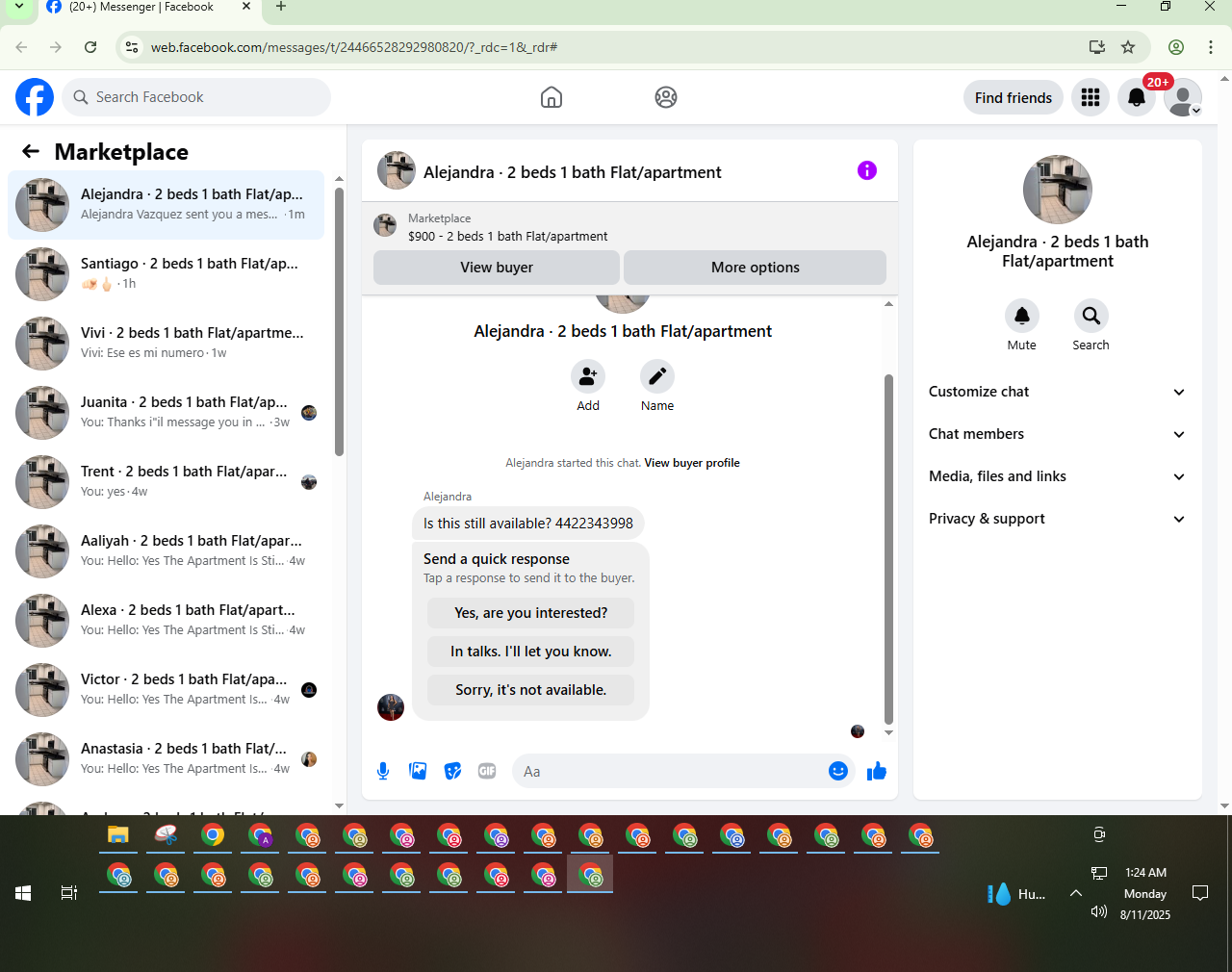The width and height of the screenshot is (1232, 972).
Task: Mute this conversation bell toggle
Action: pyautogui.click(x=1022, y=316)
